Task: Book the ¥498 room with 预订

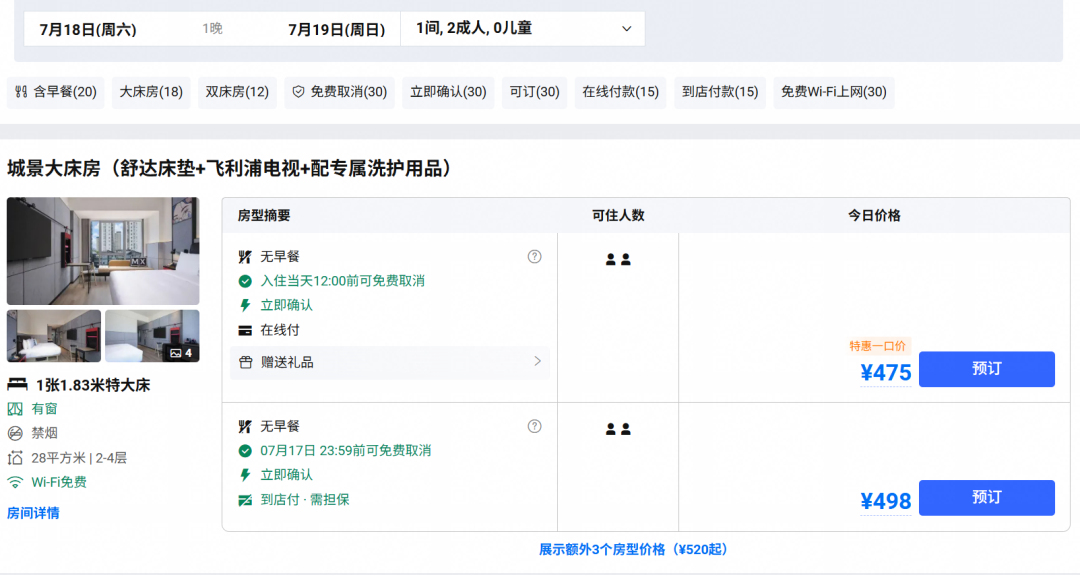Action: pyautogui.click(x=986, y=498)
